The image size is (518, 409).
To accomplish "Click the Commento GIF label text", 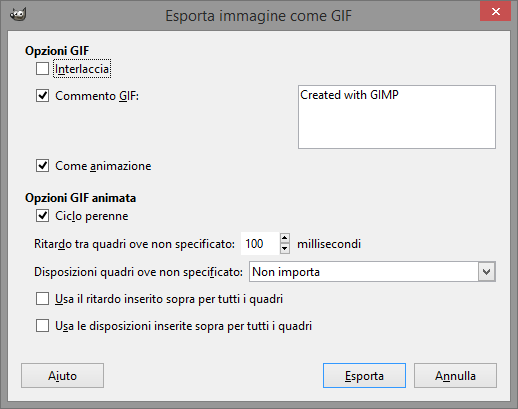I will click(x=97, y=96).
